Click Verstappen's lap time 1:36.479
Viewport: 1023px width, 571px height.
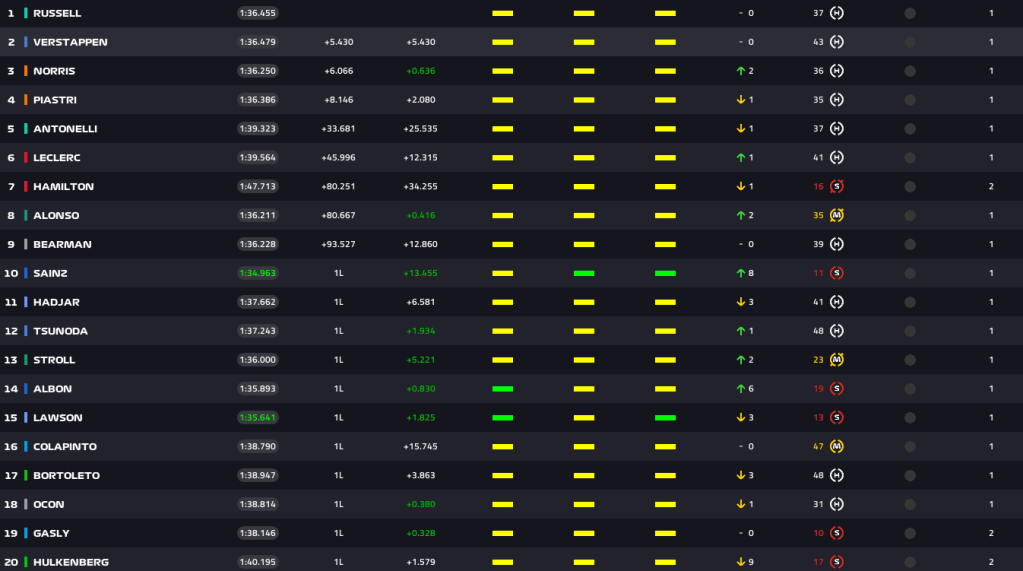point(258,42)
